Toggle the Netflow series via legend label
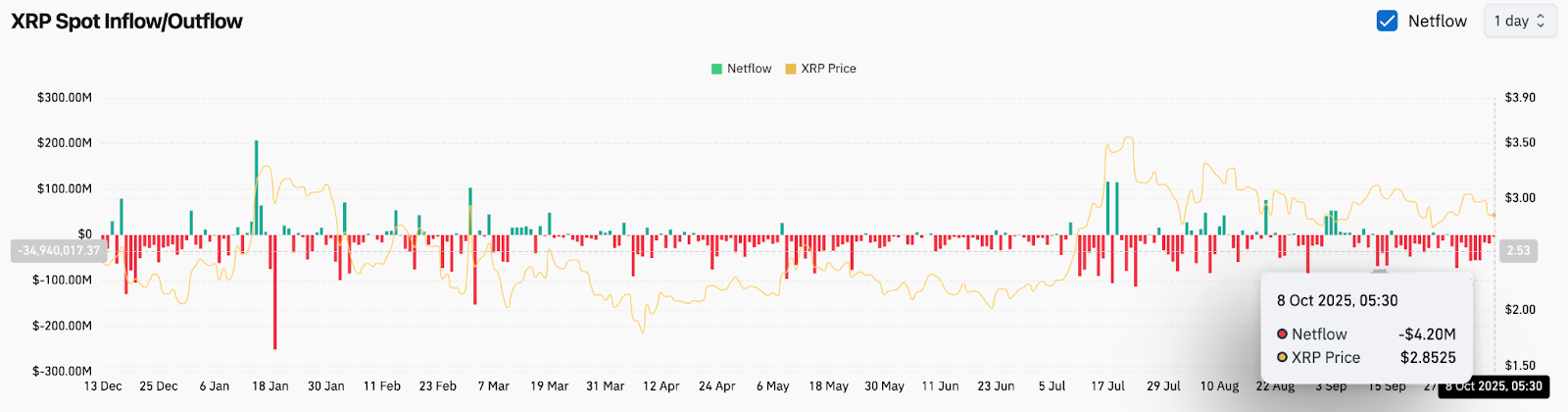The height and width of the screenshot is (412, 1568). click(x=749, y=69)
